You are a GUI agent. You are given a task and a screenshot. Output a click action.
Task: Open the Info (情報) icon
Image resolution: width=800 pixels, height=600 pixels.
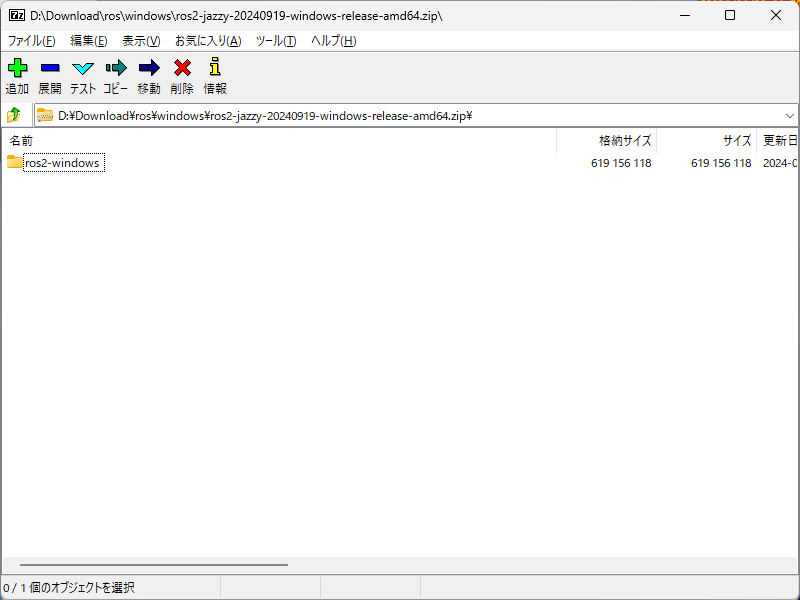(x=215, y=67)
